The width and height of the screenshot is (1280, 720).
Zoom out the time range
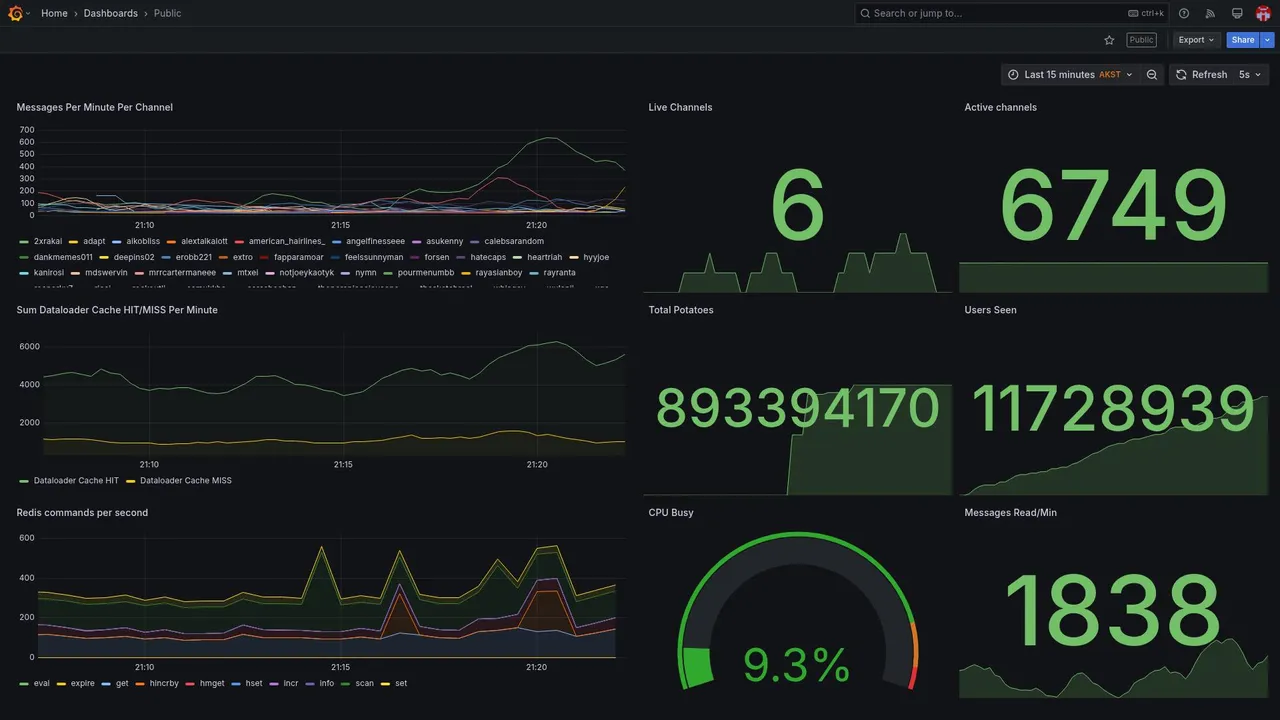[1152, 75]
